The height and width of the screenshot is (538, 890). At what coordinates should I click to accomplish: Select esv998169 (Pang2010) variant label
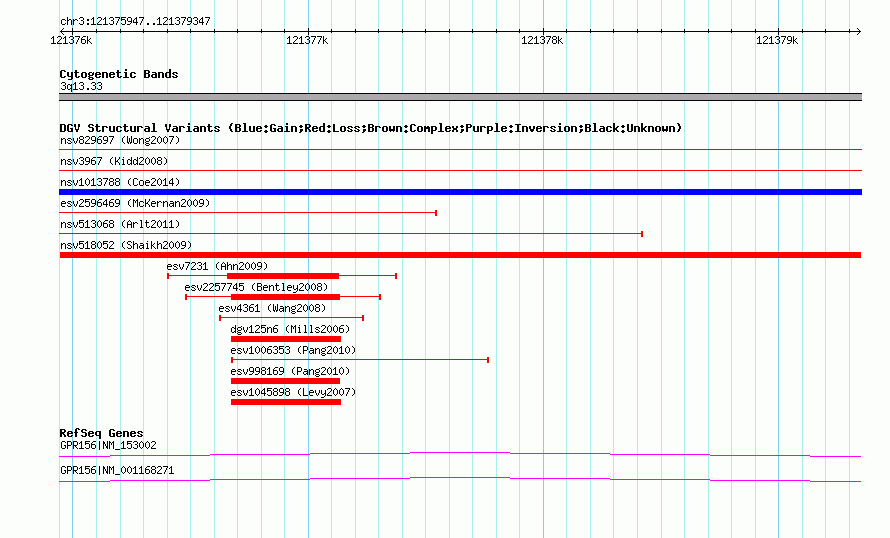pyautogui.click(x=290, y=371)
